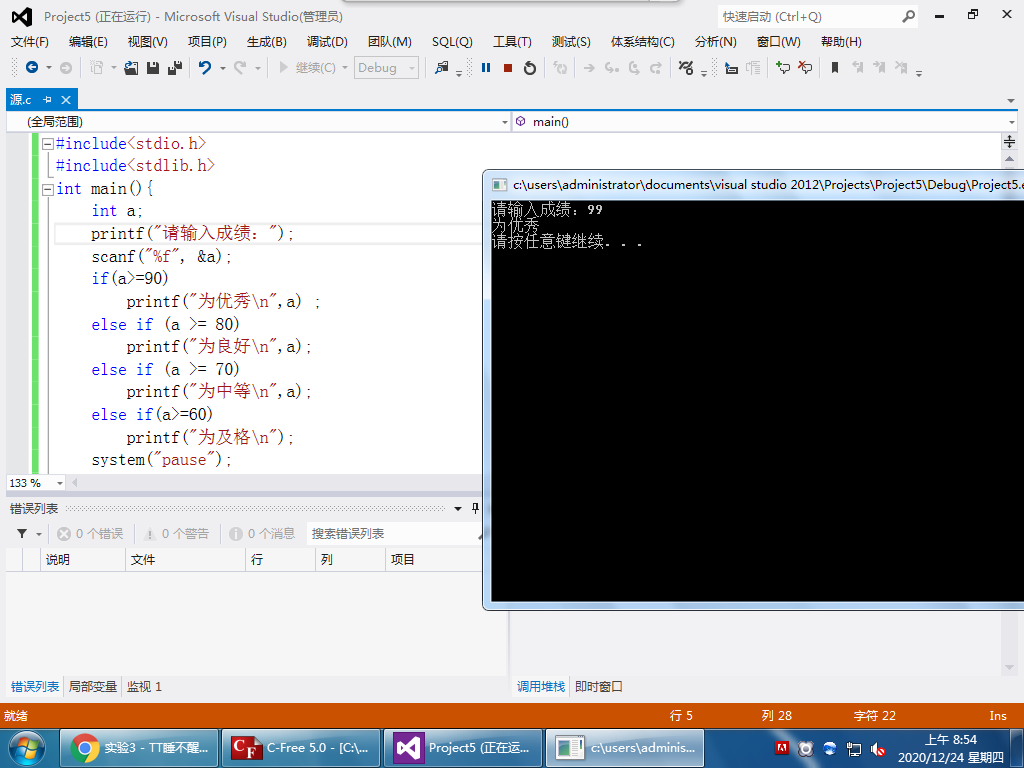Open the 文件(F) menu
1024x768 pixels.
coord(29,42)
